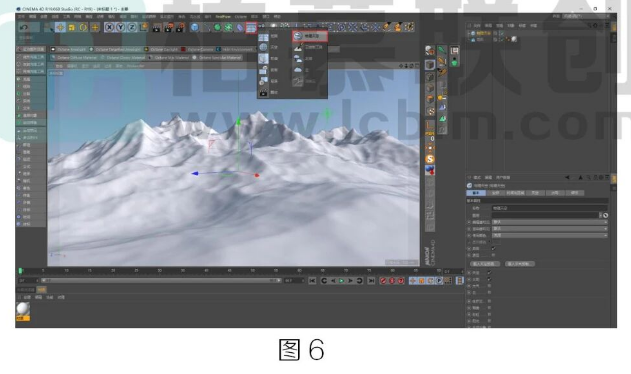The width and height of the screenshot is (631, 374).
Task: Click the Undo arrow icon
Action: click(24, 27)
